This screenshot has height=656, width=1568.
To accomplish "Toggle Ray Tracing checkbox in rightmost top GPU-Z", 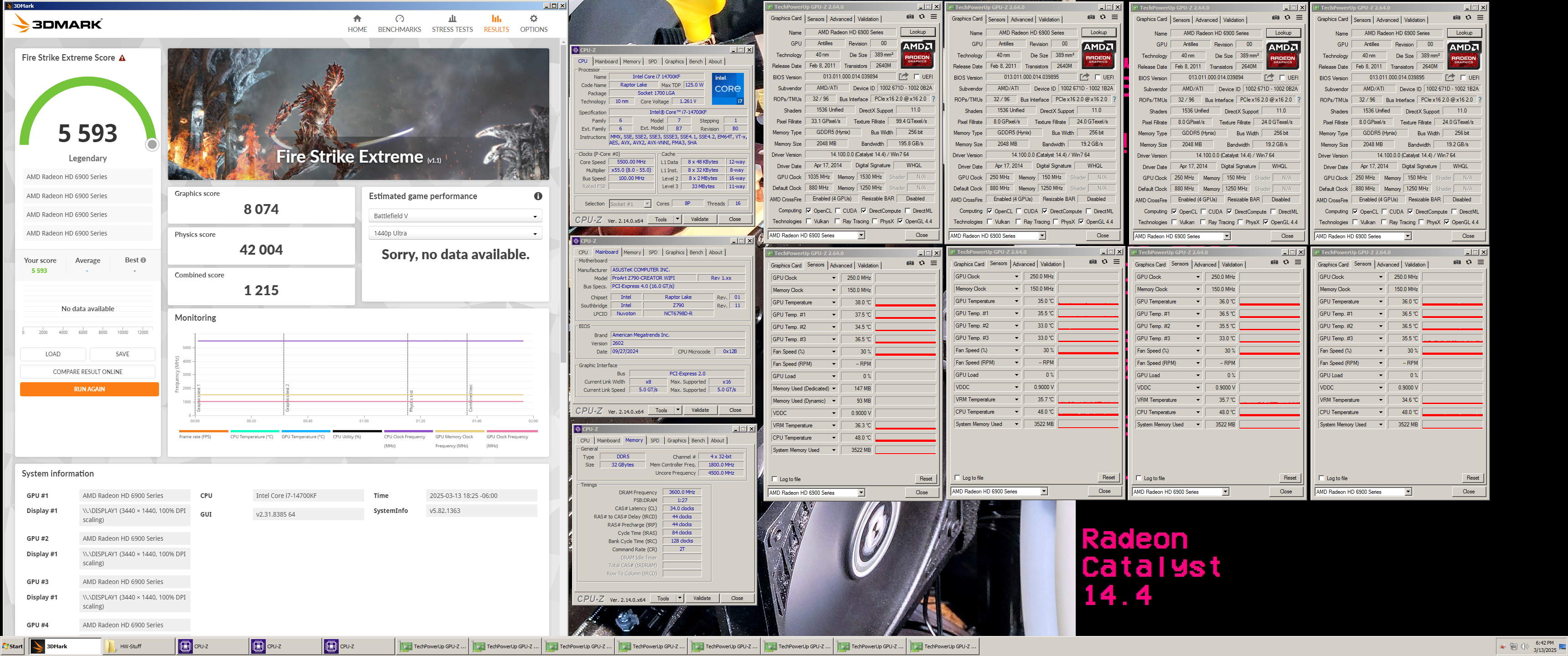I will tap(1383, 222).
